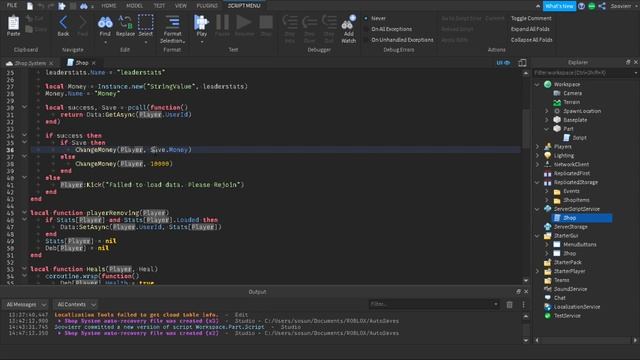Open Output panel three-dot options
The width and height of the screenshot is (640, 360).
pos(523,304)
